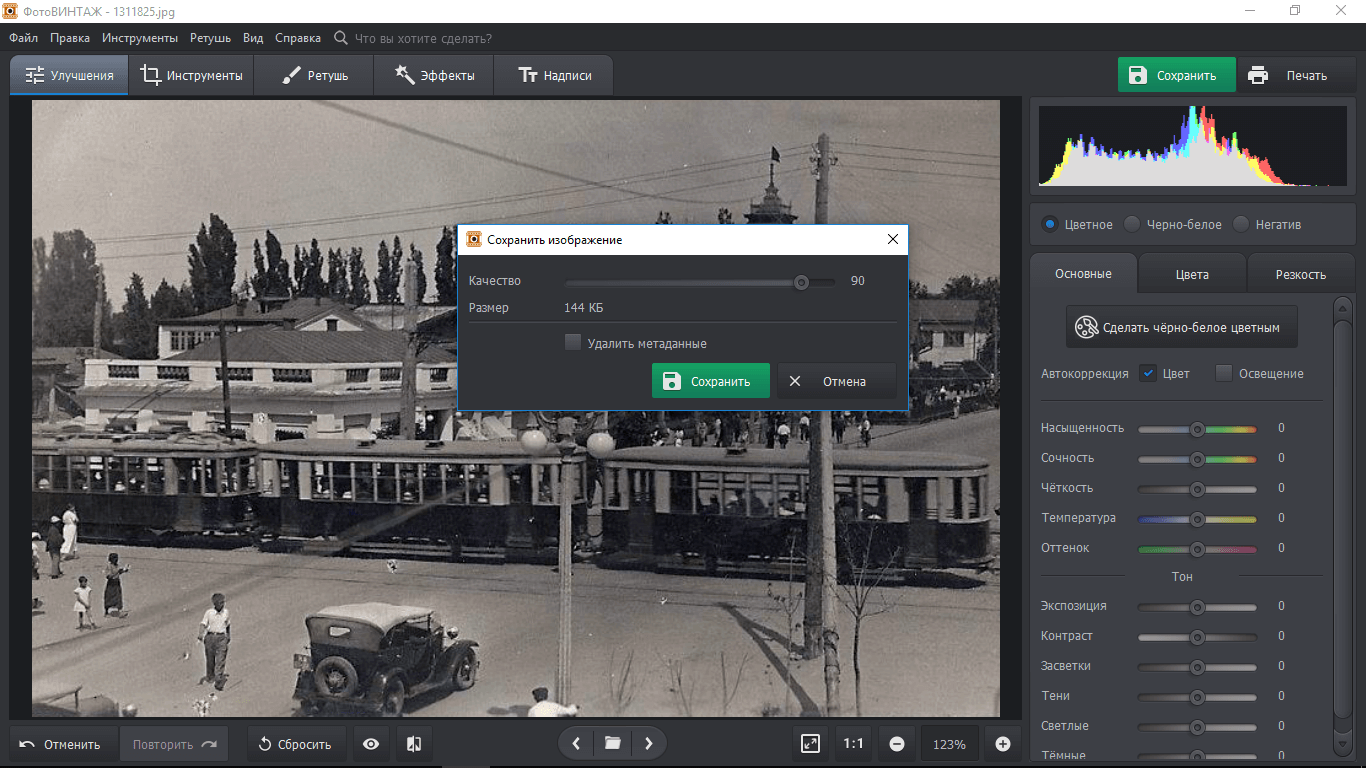
Task: Switch to the Улучшения tab
Action: click(x=69, y=75)
